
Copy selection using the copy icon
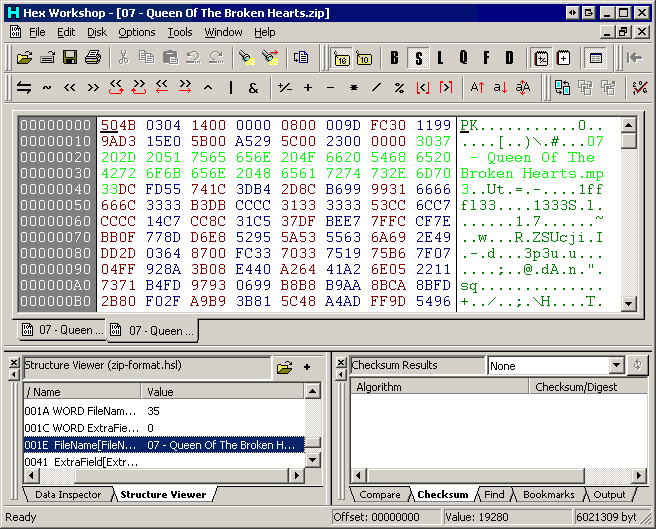pos(146,58)
